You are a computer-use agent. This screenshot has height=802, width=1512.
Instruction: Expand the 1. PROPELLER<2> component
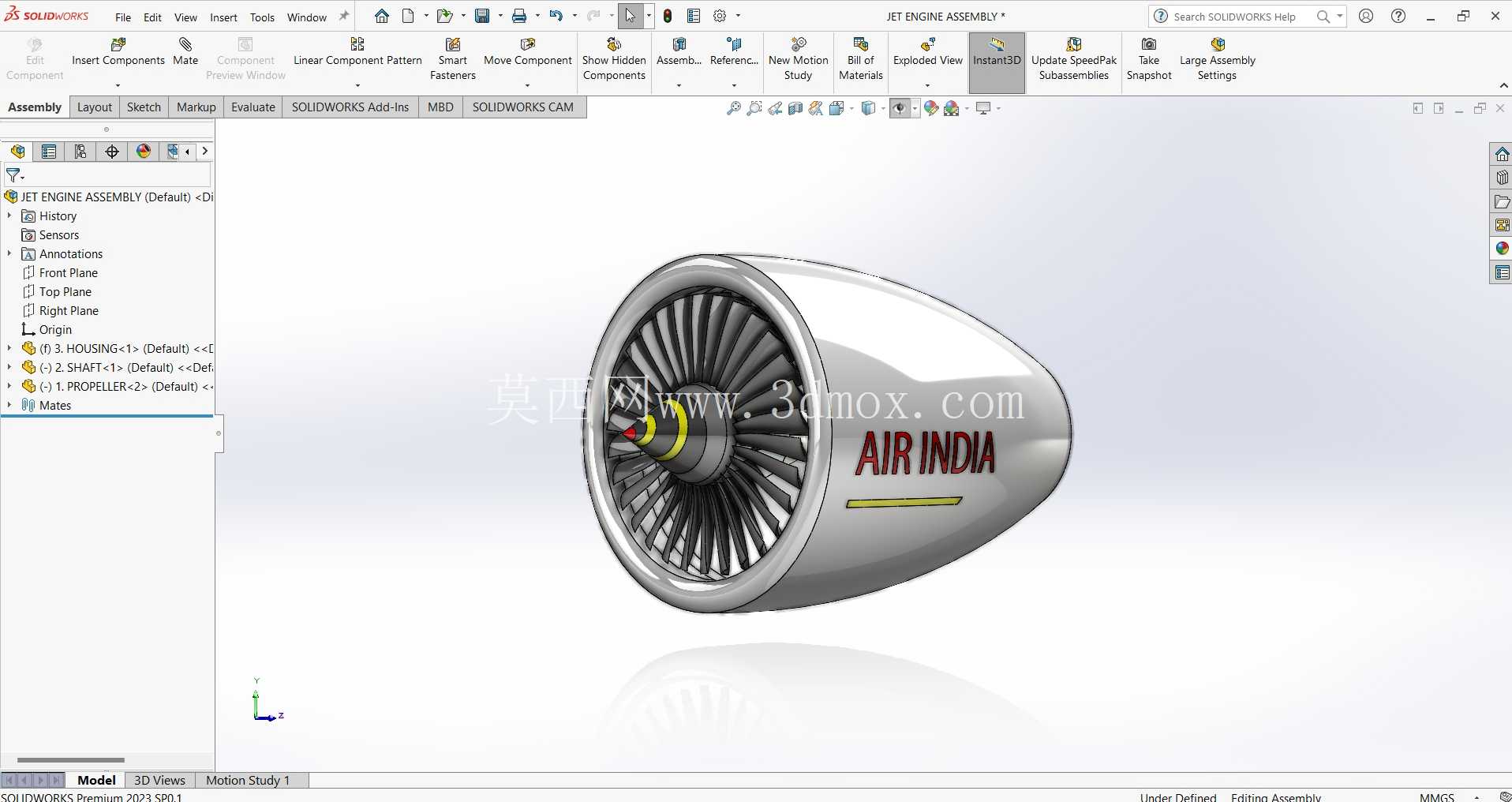point(9,386)
